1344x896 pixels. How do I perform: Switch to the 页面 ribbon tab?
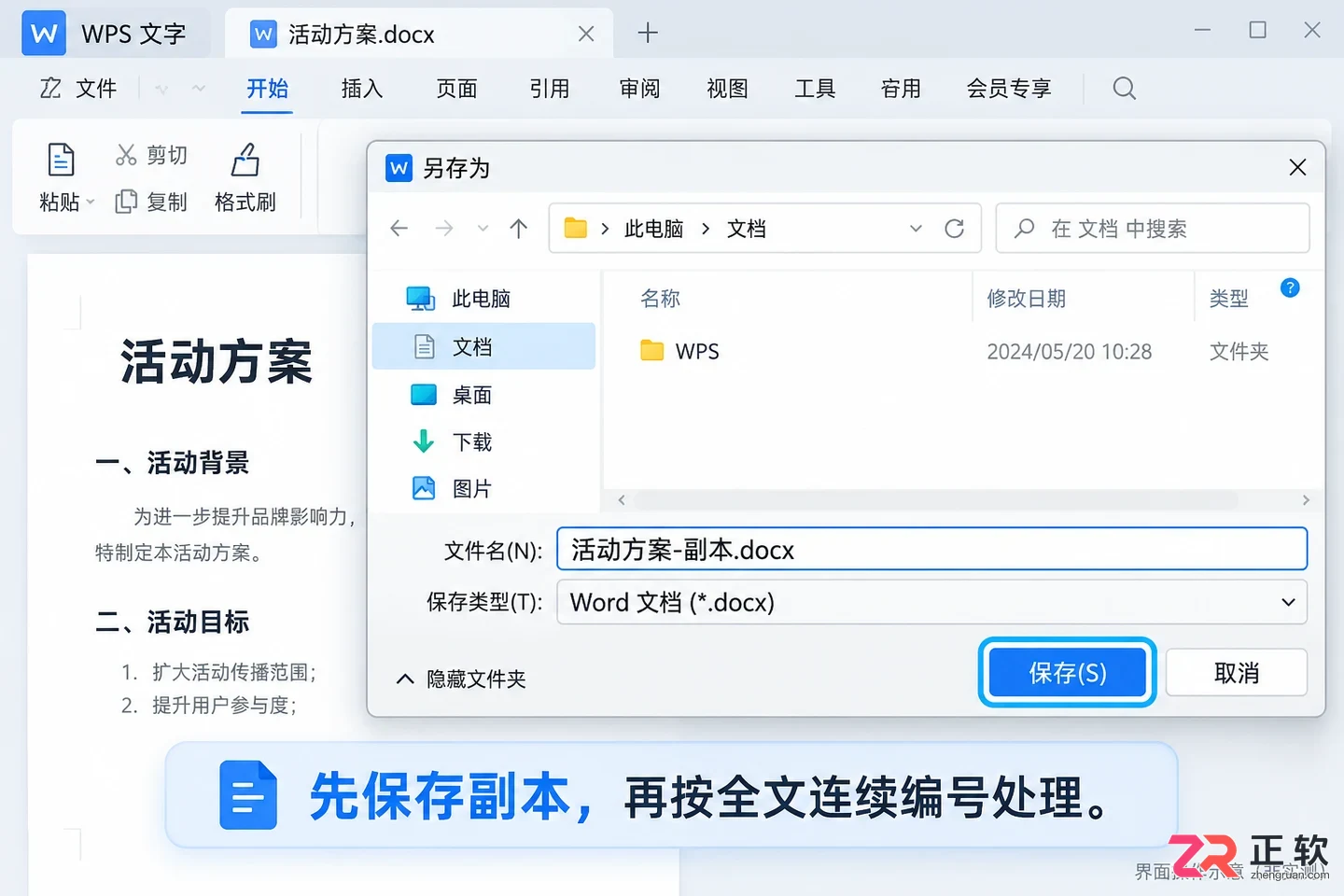(456, 89)
